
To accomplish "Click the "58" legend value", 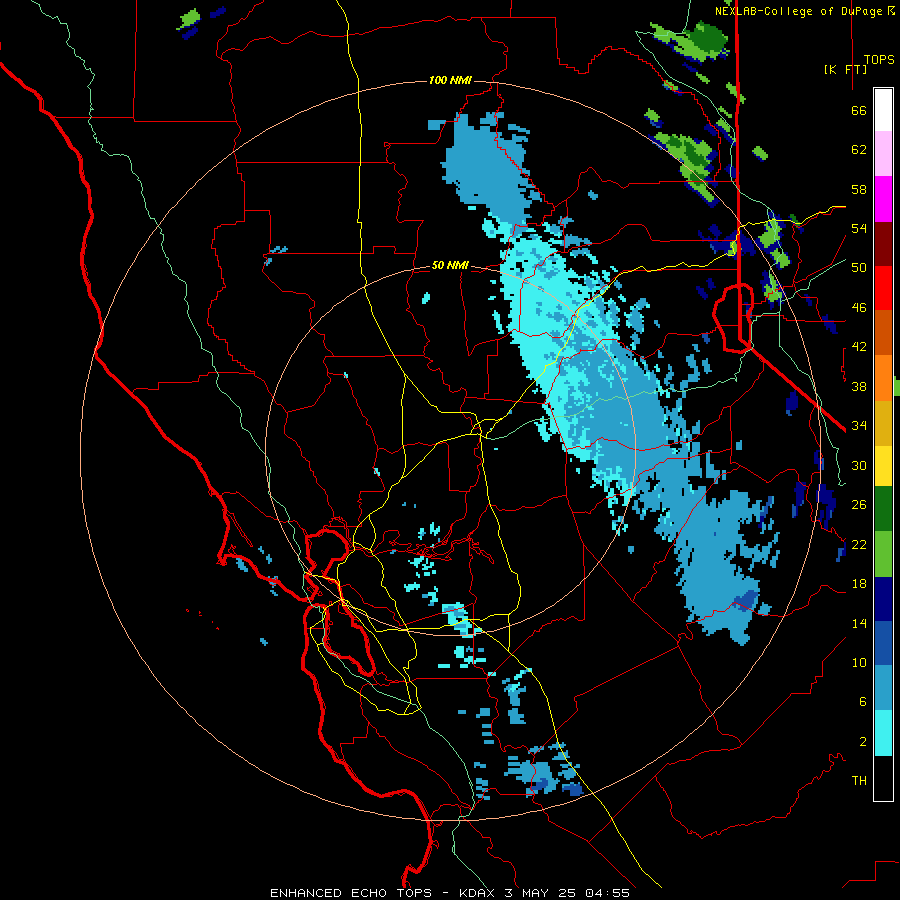I will [x=859, y=189].
